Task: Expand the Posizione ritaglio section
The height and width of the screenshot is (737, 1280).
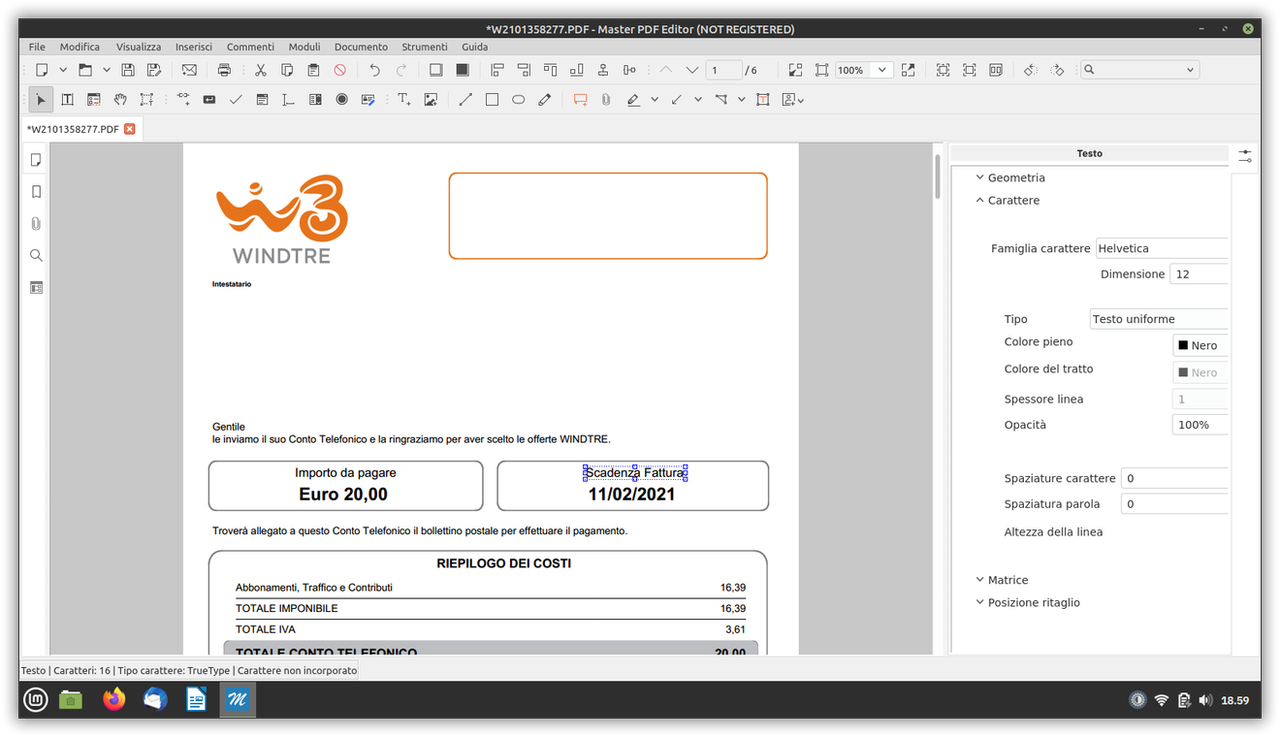Action: tap(1027, 603)
